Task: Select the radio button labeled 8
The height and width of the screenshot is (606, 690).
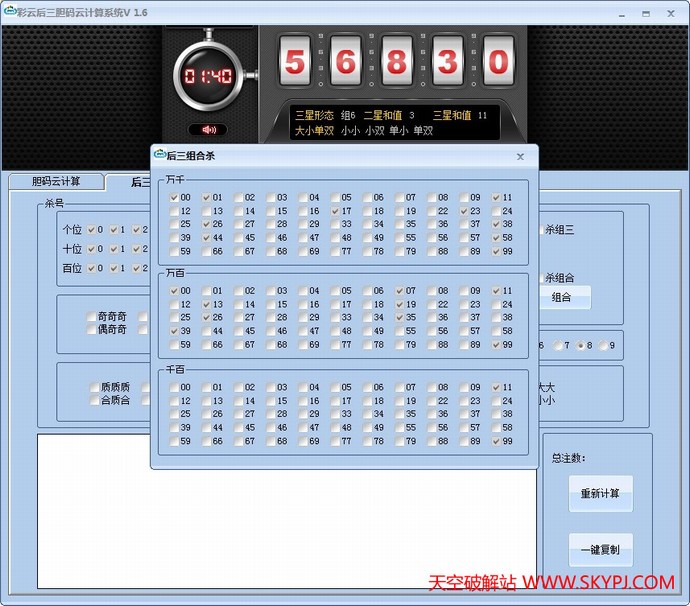Action: click(x=580, y=345)
